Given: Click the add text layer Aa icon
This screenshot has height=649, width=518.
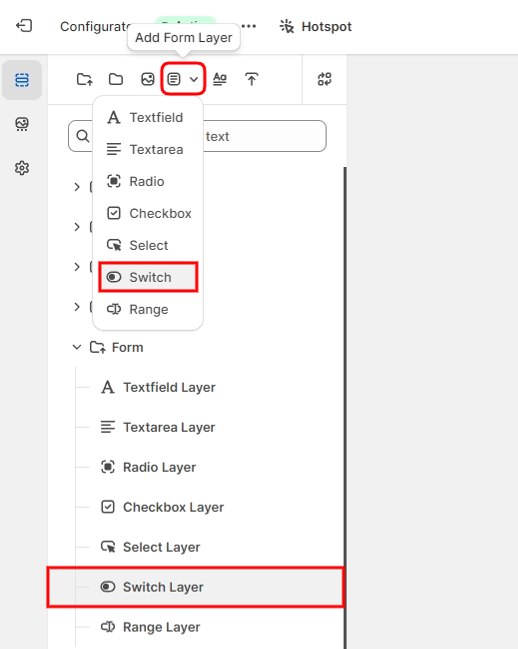Looking at the screenshot, I should [x=220, y=79].
